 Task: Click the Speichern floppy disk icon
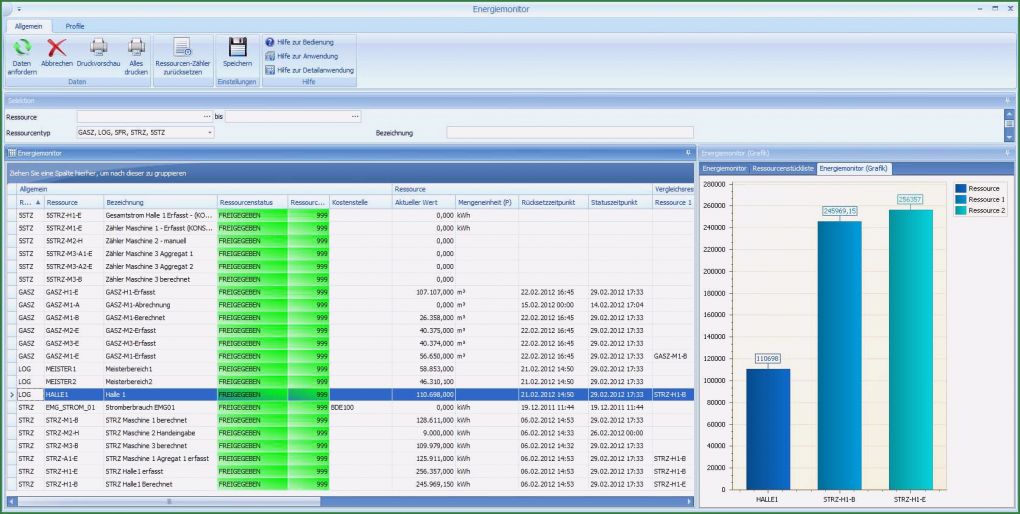(x=237, y=47)
